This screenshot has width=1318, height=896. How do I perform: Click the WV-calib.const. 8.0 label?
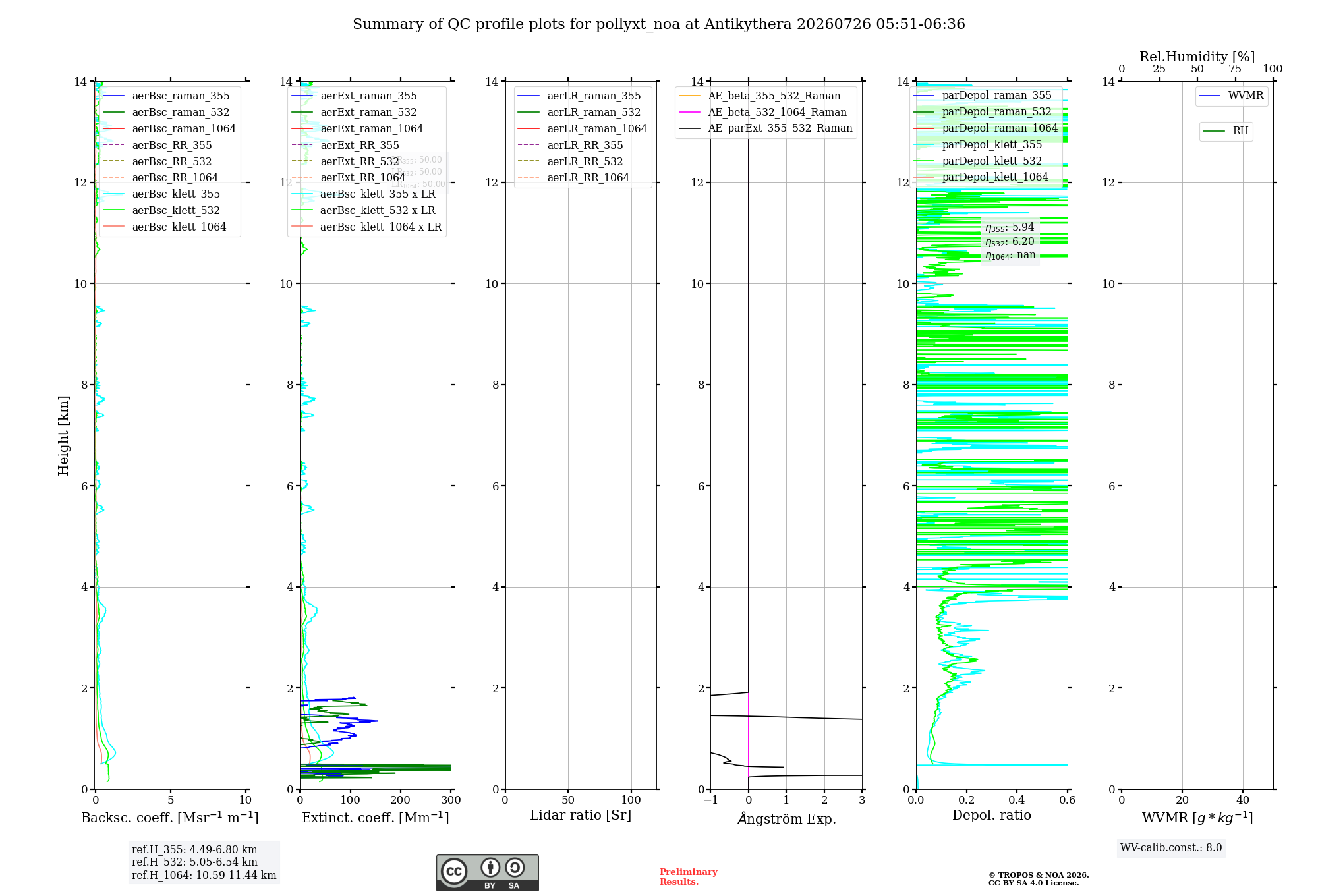coord(1171,848)
